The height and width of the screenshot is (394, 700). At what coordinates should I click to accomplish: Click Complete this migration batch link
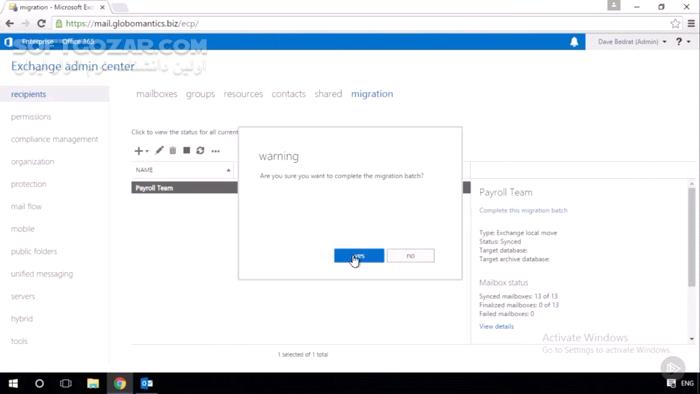[523, 210]
